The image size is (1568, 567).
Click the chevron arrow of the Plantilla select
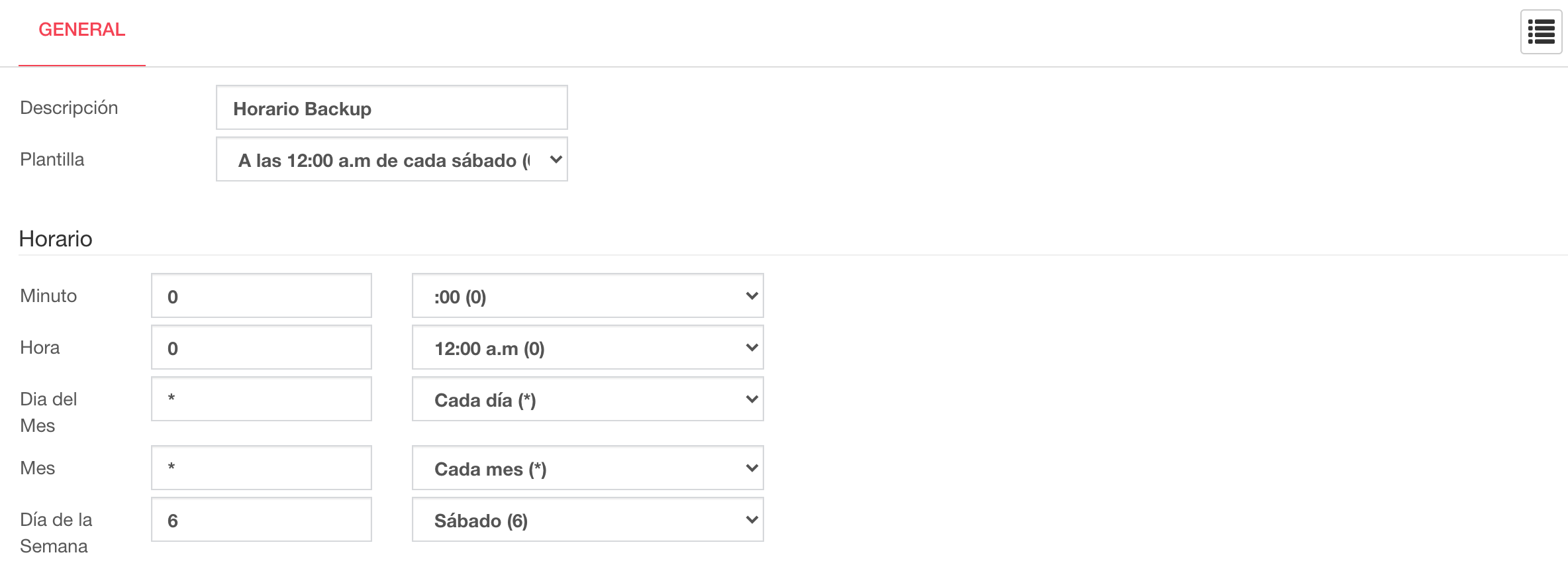tap(556, 160)
